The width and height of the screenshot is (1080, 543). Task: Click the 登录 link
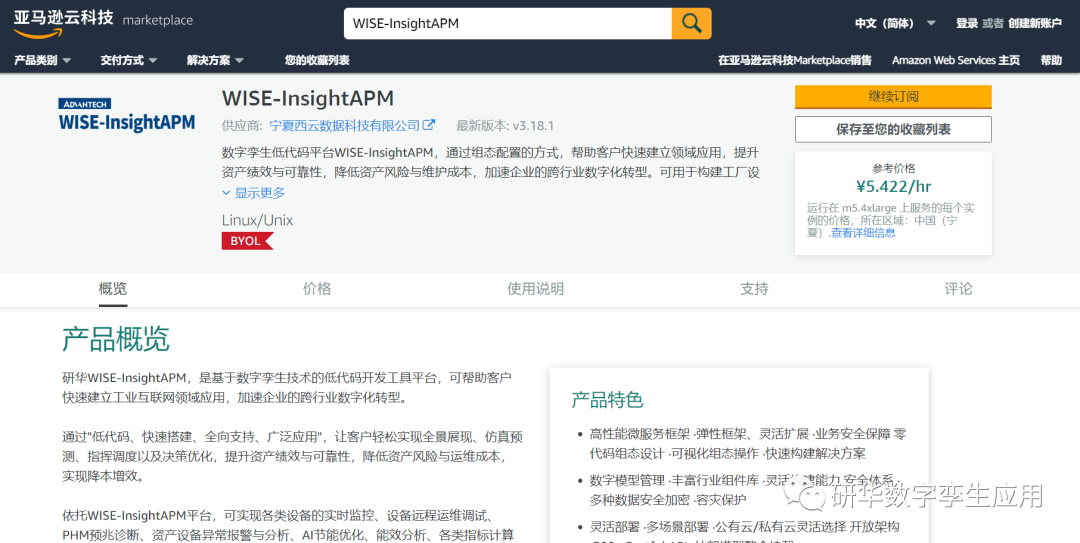point(966,23)
